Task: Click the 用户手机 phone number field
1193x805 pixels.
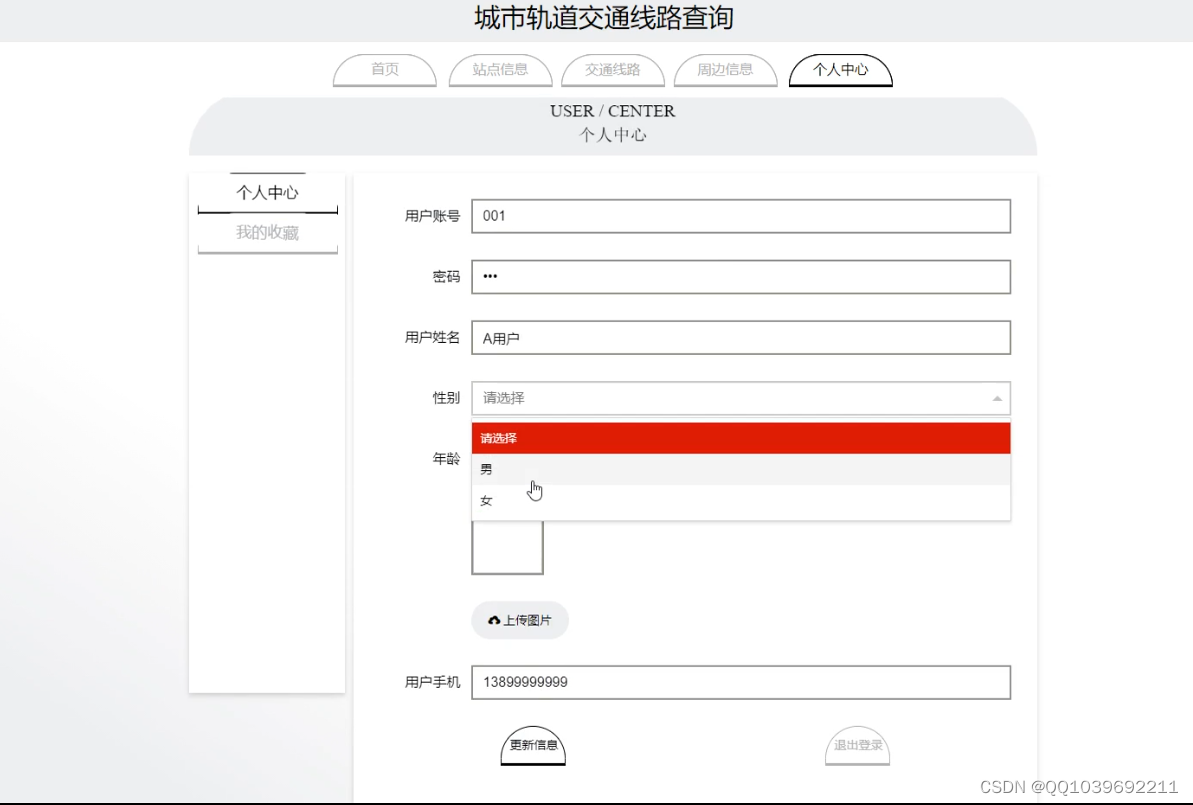Action: [x=740, y=682]
